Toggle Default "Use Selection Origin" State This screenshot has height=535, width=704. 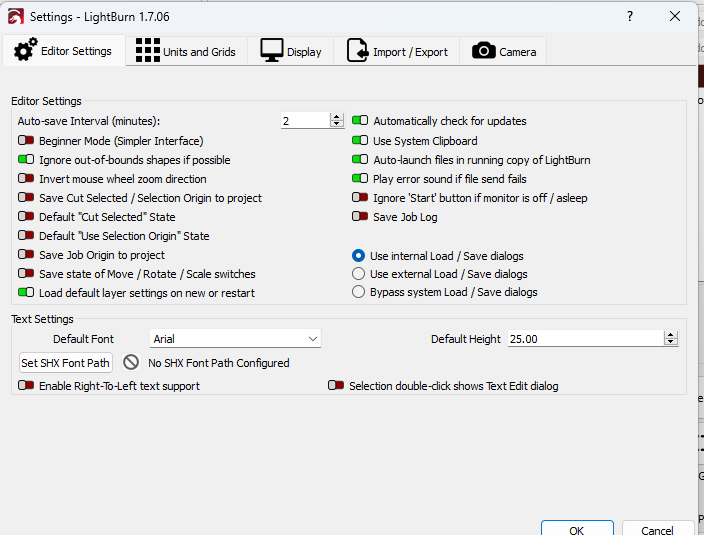pyautogui.click(x=26, y=235)
